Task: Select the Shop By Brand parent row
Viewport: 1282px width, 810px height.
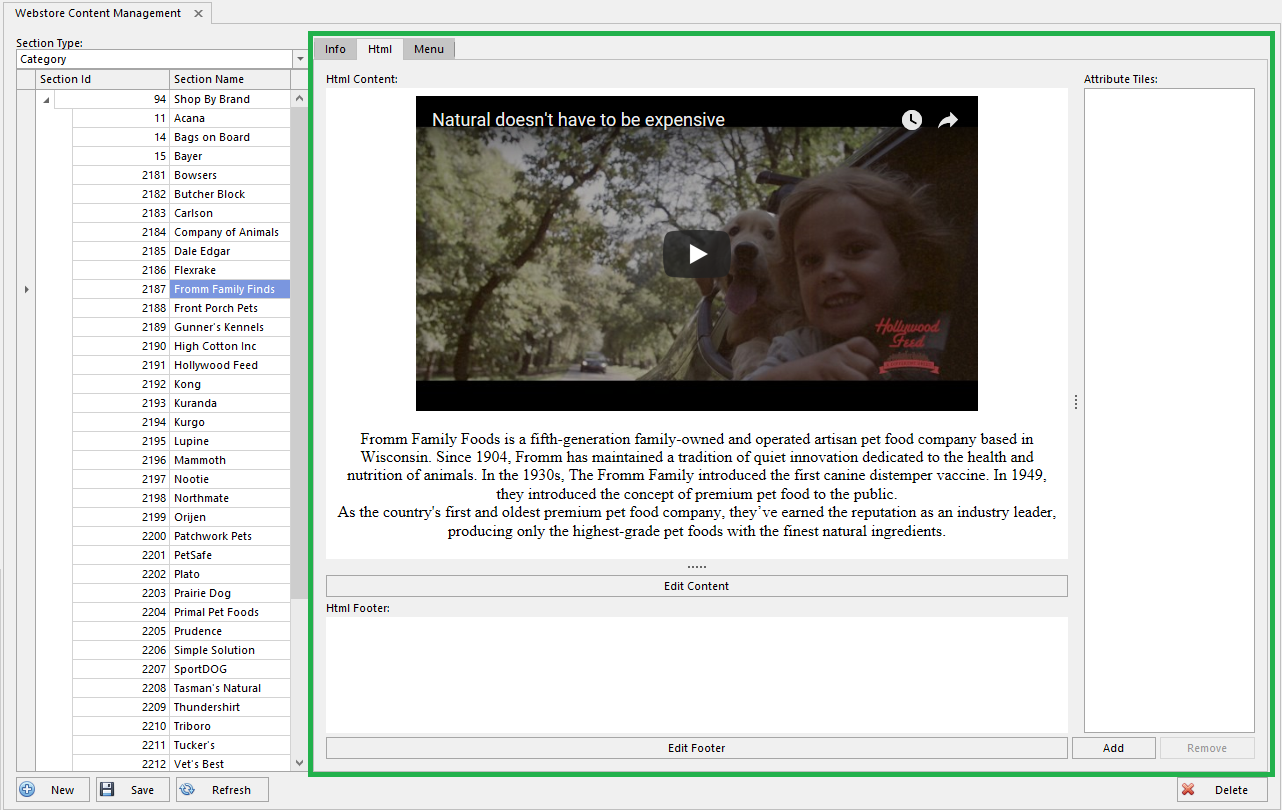Action: tap(172, 99)
